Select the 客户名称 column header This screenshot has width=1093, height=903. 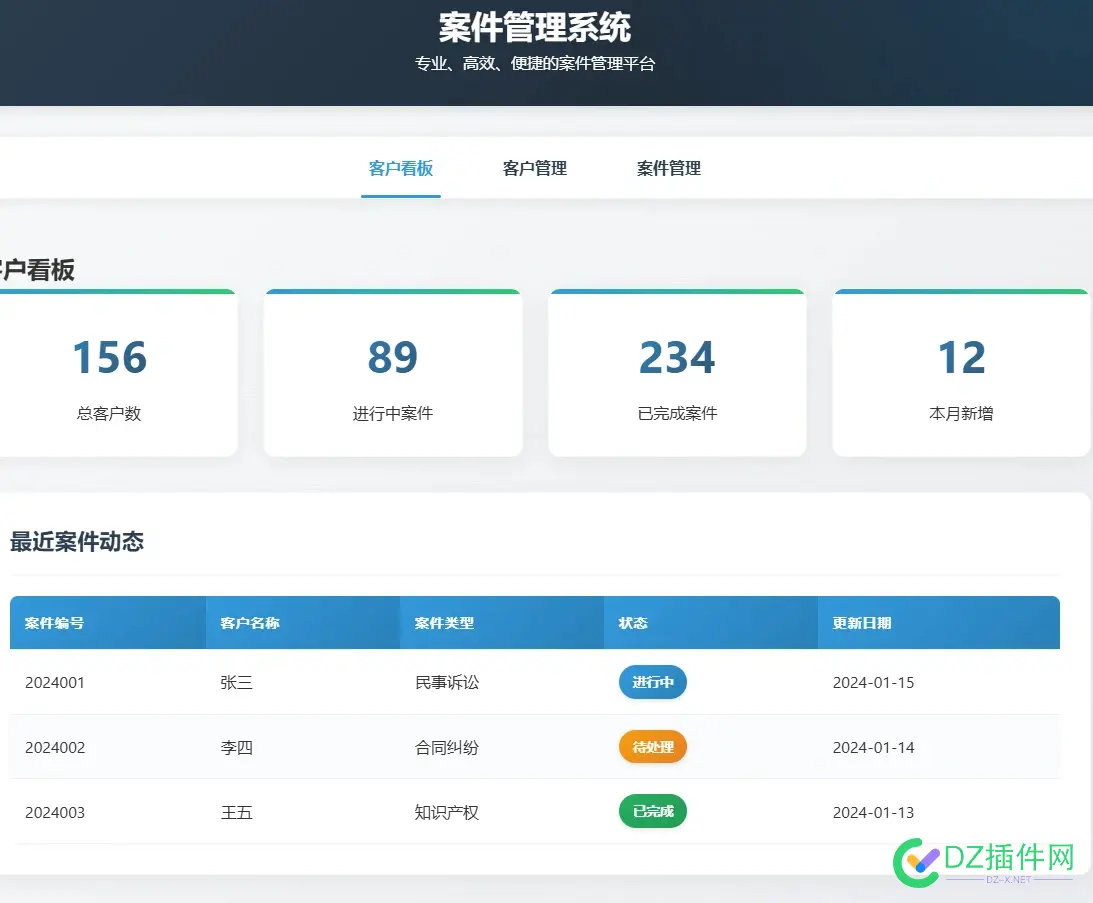[x=247, y=622]
